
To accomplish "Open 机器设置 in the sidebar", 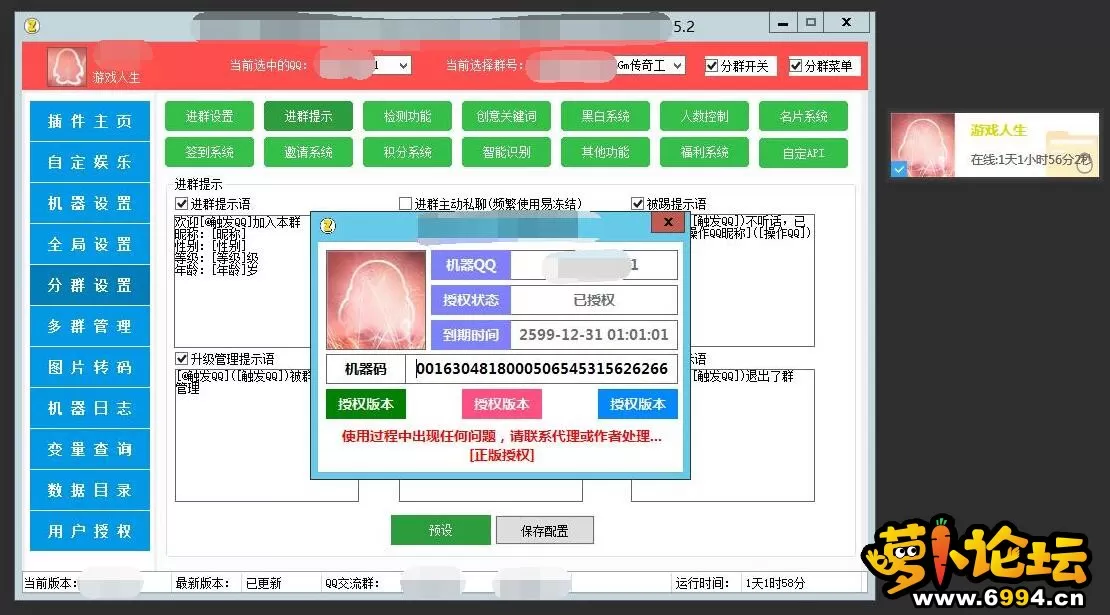I will click(90, 203).
